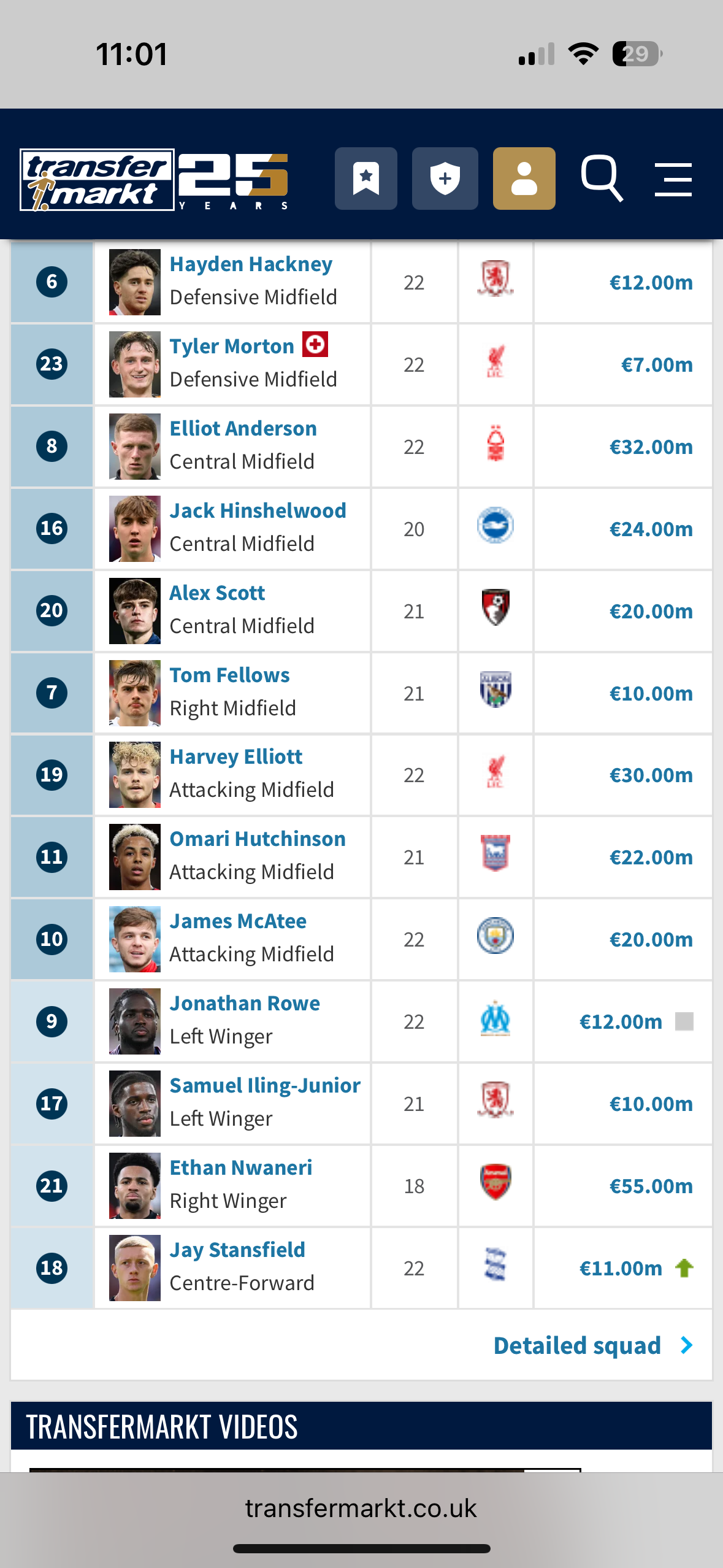The image size is (723, 1568).
Task: Open Elliot Anderson player profile
Action: point(243,428)
